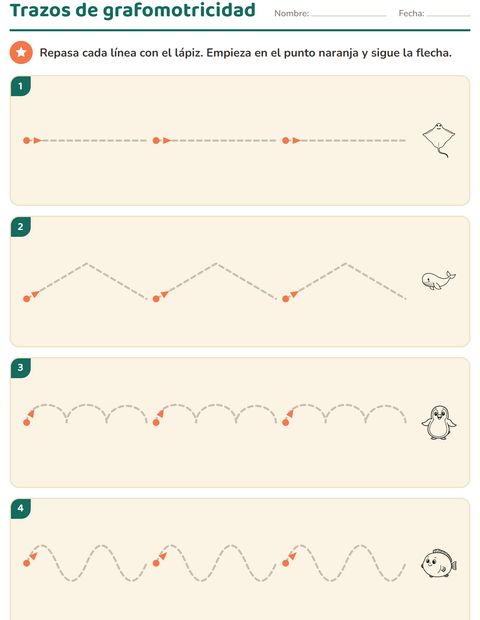Click the last orange dot of zigzag row

tap(286, 299)
